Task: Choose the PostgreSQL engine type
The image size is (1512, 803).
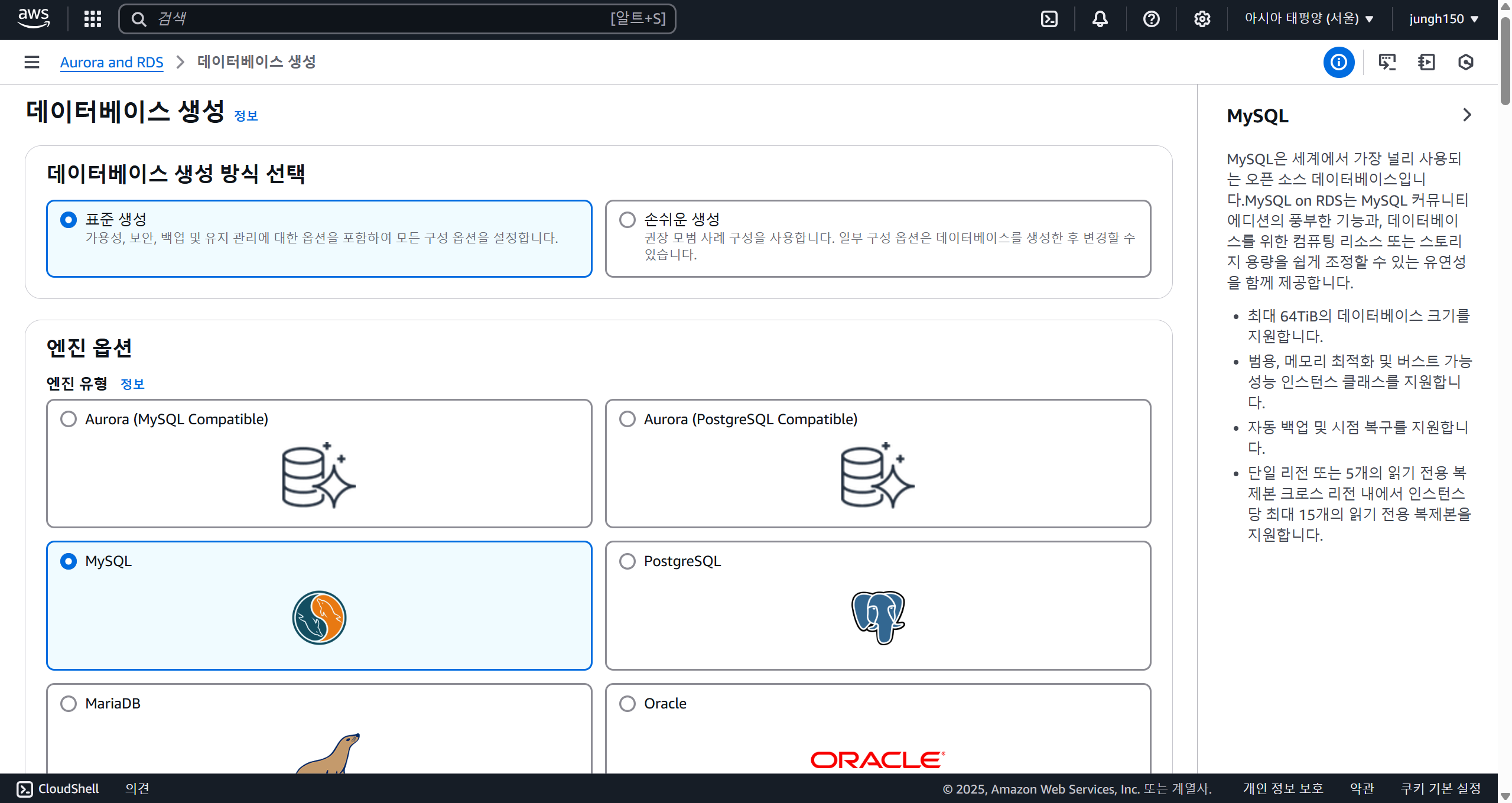Action: click(627, 561)
